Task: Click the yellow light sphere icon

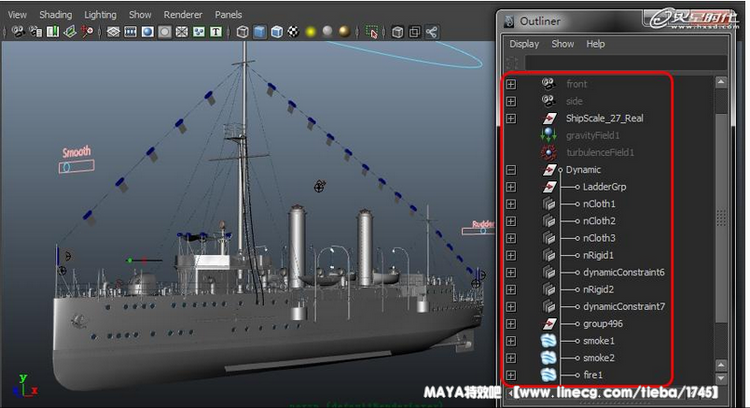Action: click(x=312, y=32)
